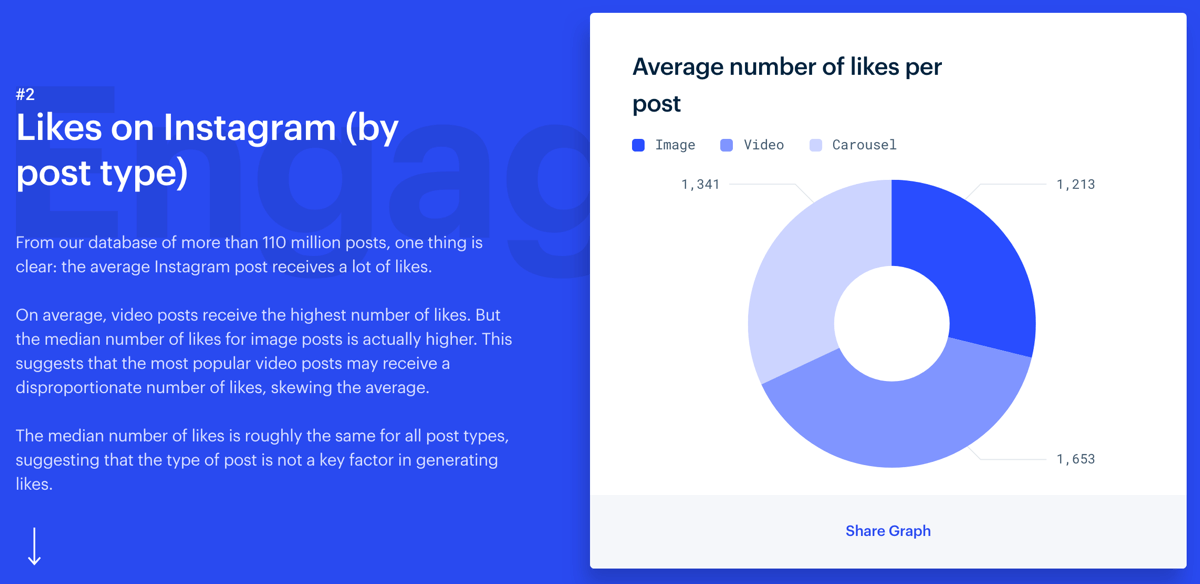Toggle the Image series in the legend
The width and height of the screenshot is (1200, 584).
(664, 144)
